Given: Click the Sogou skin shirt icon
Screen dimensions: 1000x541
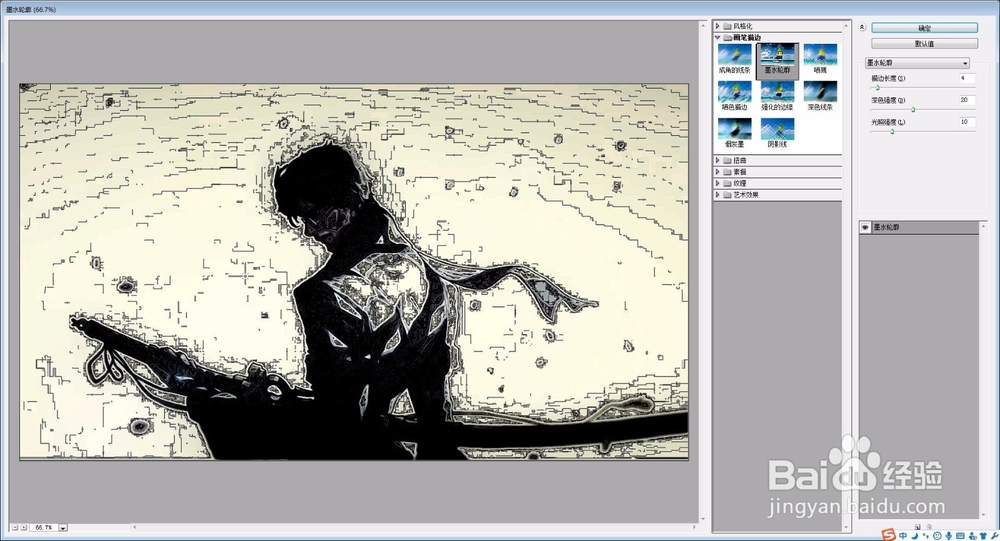Looking at the screenshot, I should click(x=983, y=536).
